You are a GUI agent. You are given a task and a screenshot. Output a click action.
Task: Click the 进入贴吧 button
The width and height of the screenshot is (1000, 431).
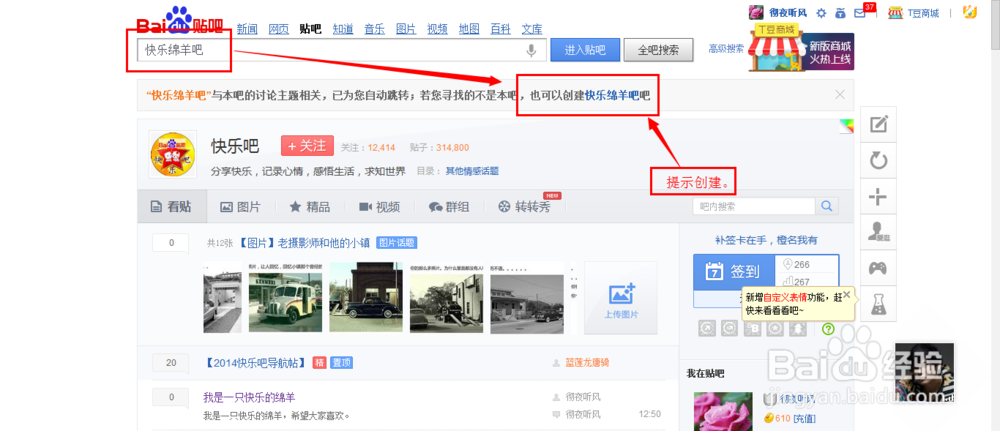[x=585, y=50]
